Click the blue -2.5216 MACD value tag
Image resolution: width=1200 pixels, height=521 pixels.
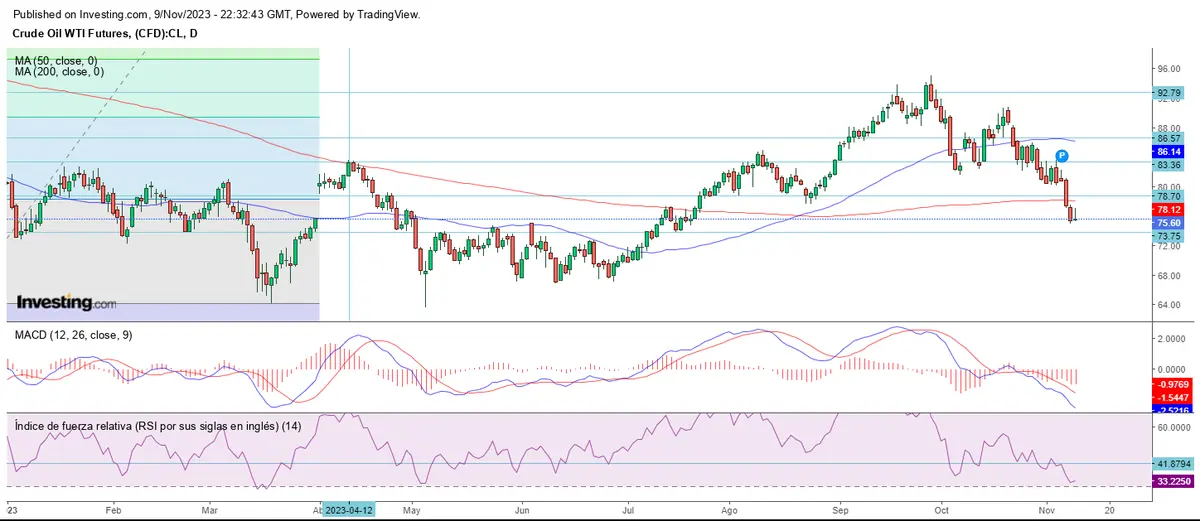(x=1172, y=410)
